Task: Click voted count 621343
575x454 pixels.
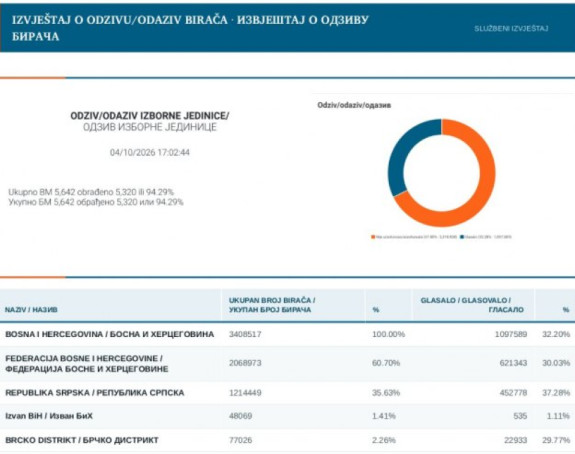Action: tap(513, 363)
